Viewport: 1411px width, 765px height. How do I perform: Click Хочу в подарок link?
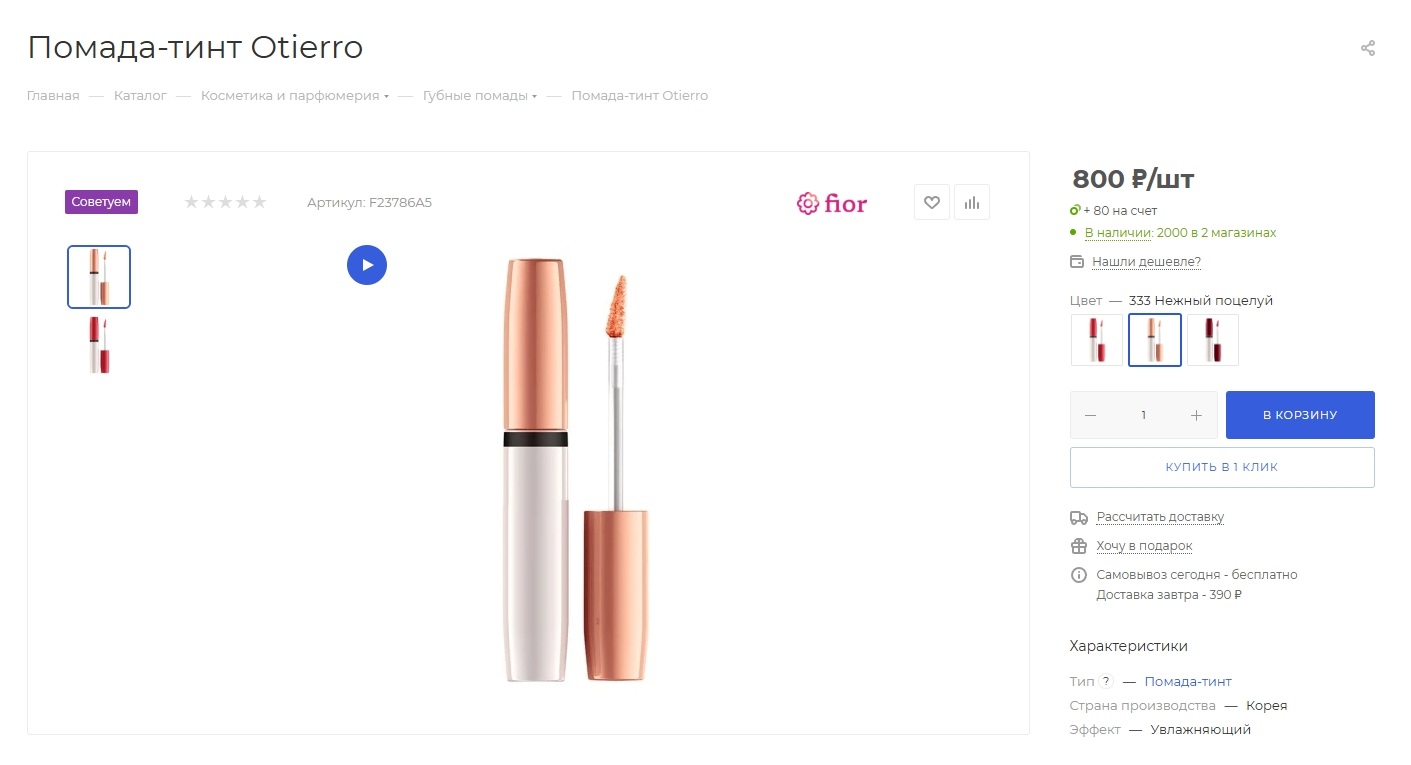tap(1144, 546)
